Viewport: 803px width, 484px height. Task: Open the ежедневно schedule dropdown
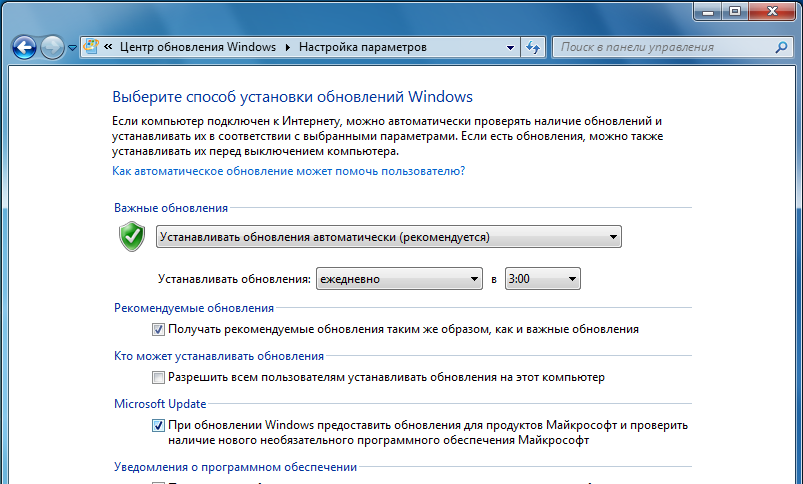(x=399, y=279)
